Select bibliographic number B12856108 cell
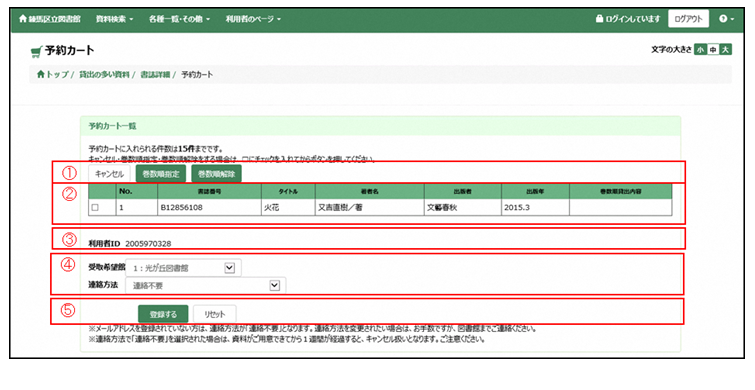This screenshot has width=755, height=390. (209, 208)
